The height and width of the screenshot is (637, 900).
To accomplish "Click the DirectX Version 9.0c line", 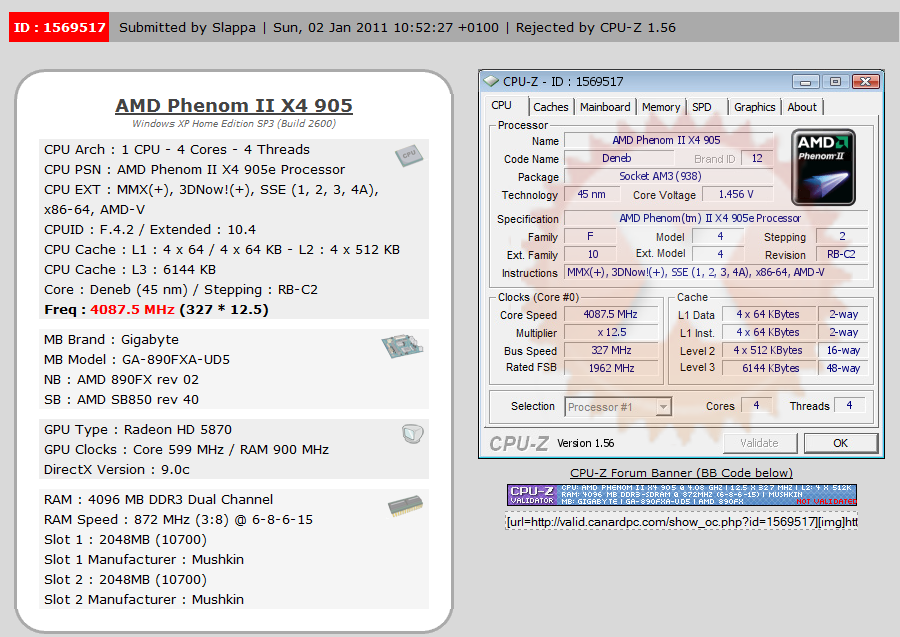I will click(117, 470).
